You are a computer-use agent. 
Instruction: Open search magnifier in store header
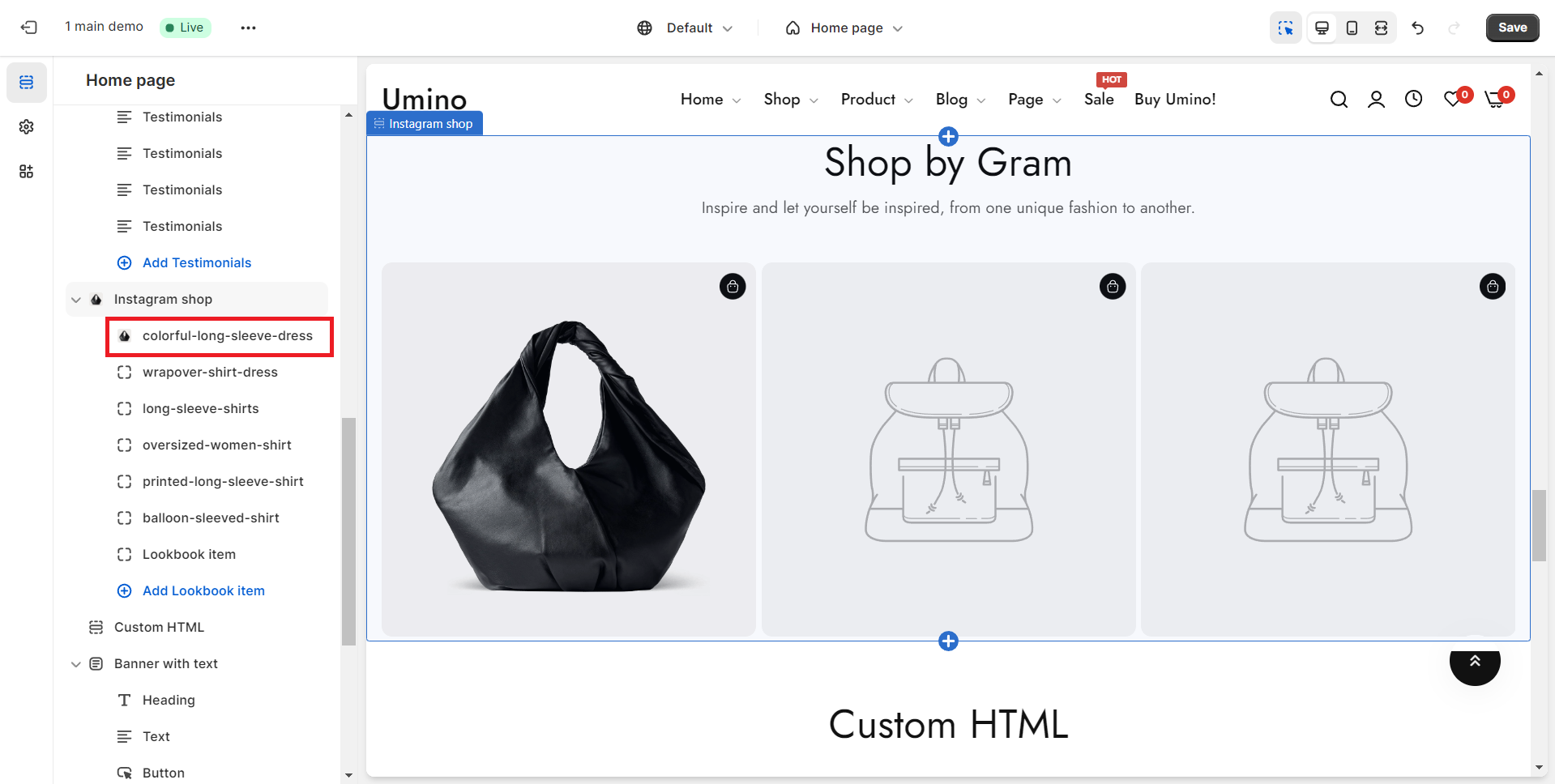pos(1339,100)
